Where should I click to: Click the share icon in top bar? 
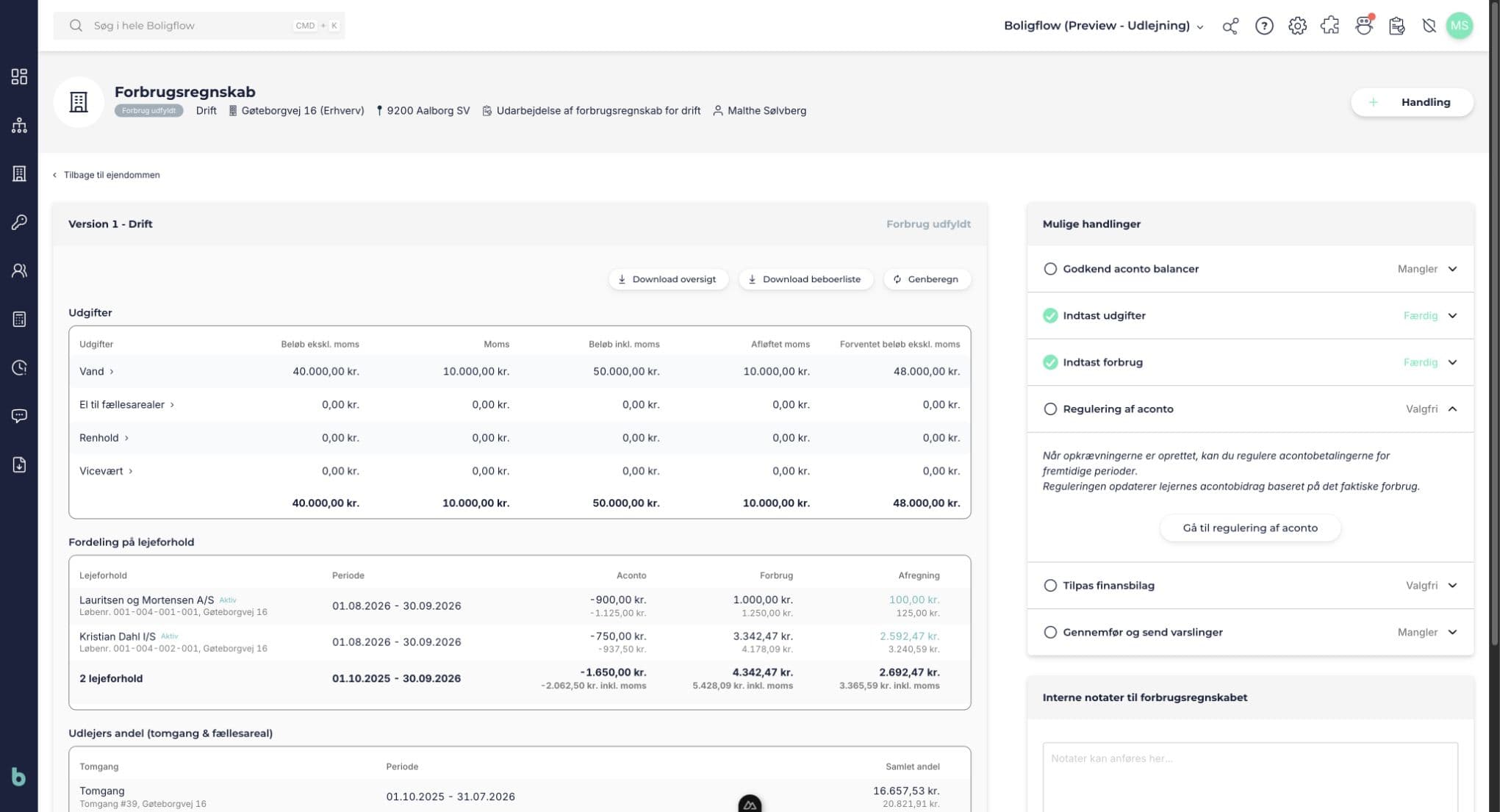point(1230,26)
